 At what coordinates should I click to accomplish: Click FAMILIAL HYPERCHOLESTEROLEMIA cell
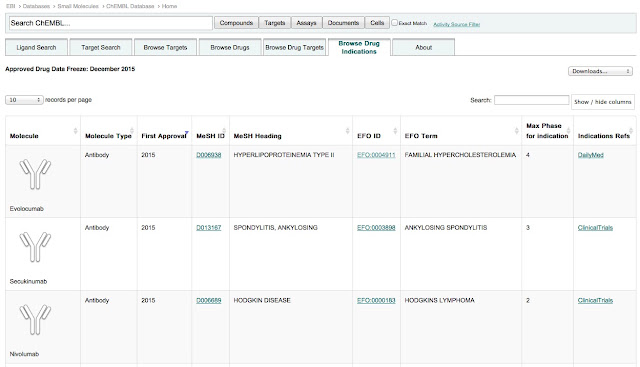pos(460,155)
